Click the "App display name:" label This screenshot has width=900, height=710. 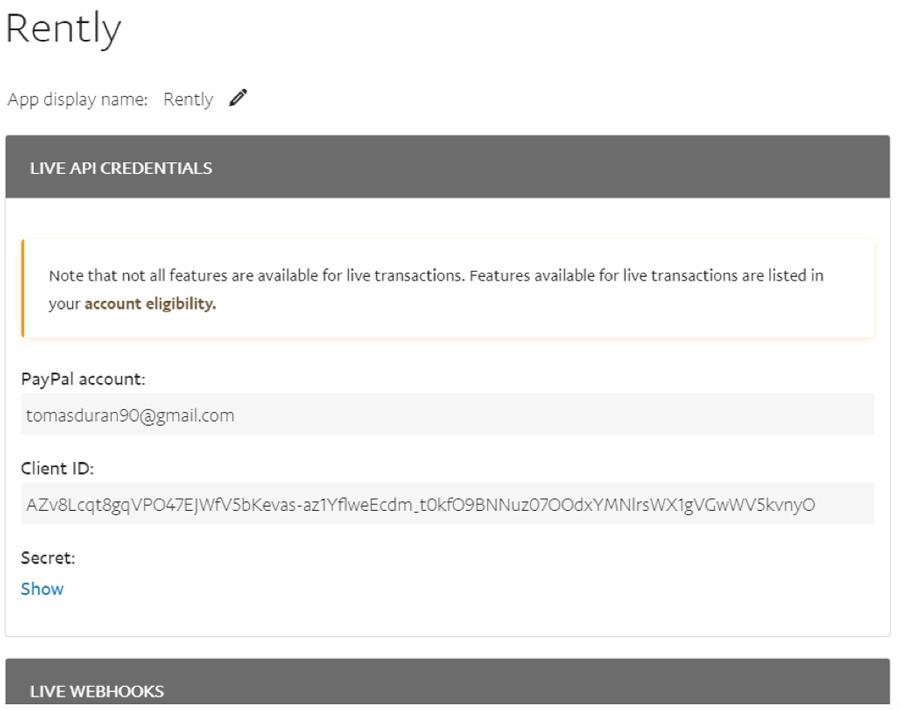click(77, 99)
